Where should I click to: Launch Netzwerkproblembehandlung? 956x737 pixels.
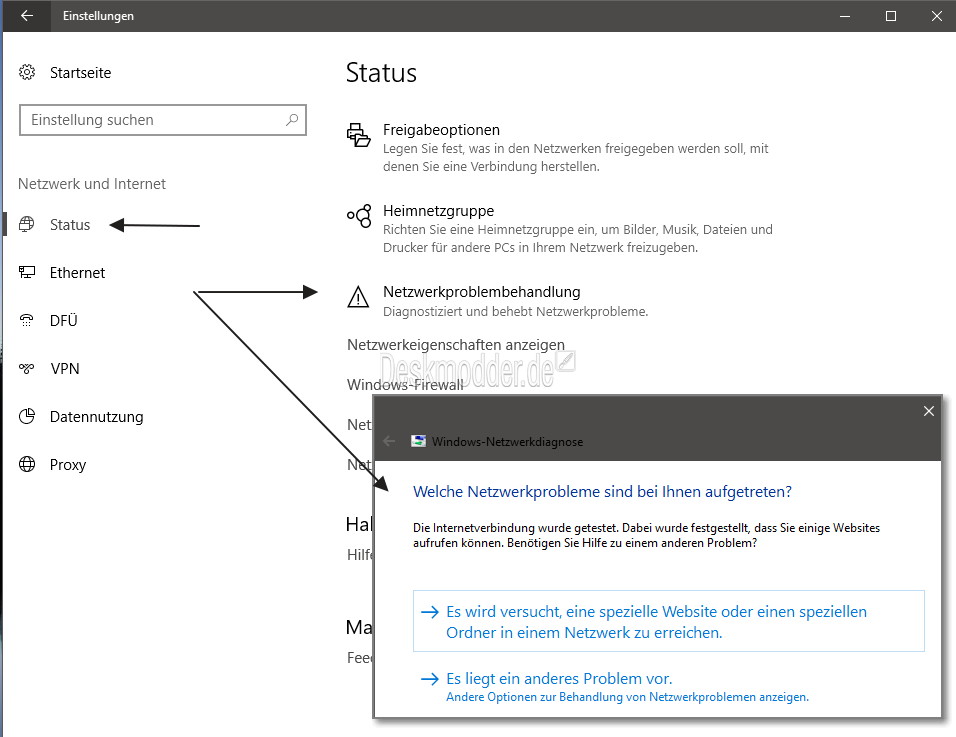tap(482, 292)
